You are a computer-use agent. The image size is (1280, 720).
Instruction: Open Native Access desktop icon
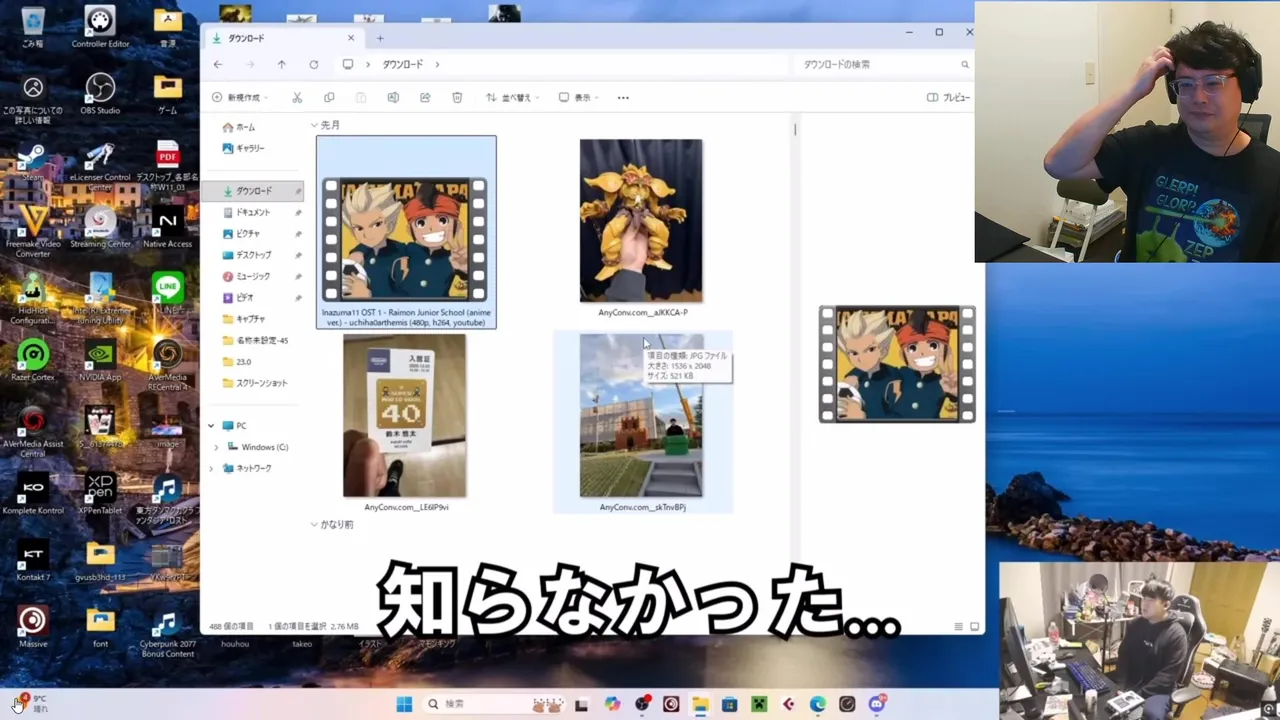pyautogui.click(x=167, y=226)
